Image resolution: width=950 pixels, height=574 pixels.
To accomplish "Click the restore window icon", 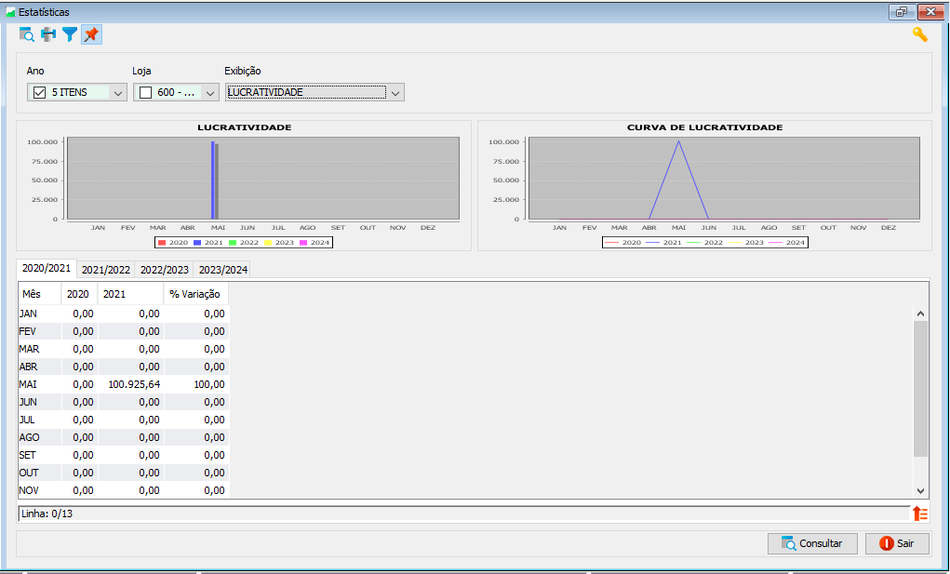I will [902, 12].
